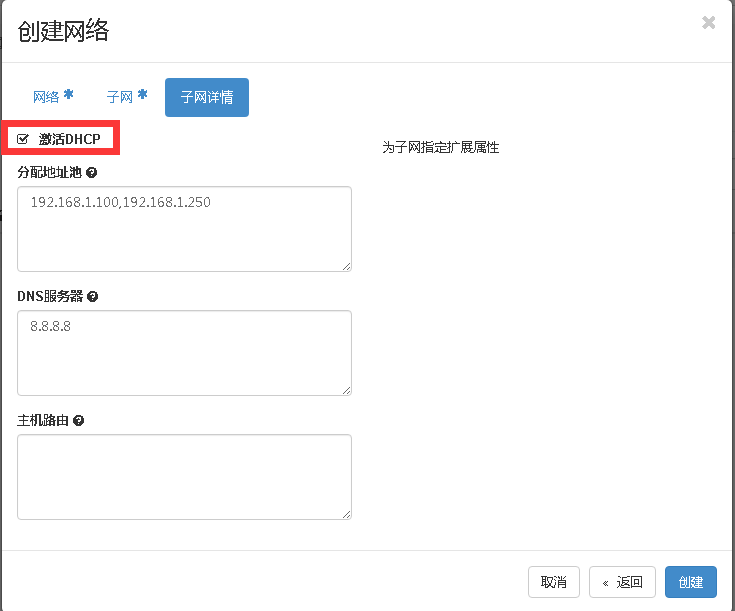Grab resize handle of 主机路由 box
Screen dimensions: 735x611
(x=346, y=514)
